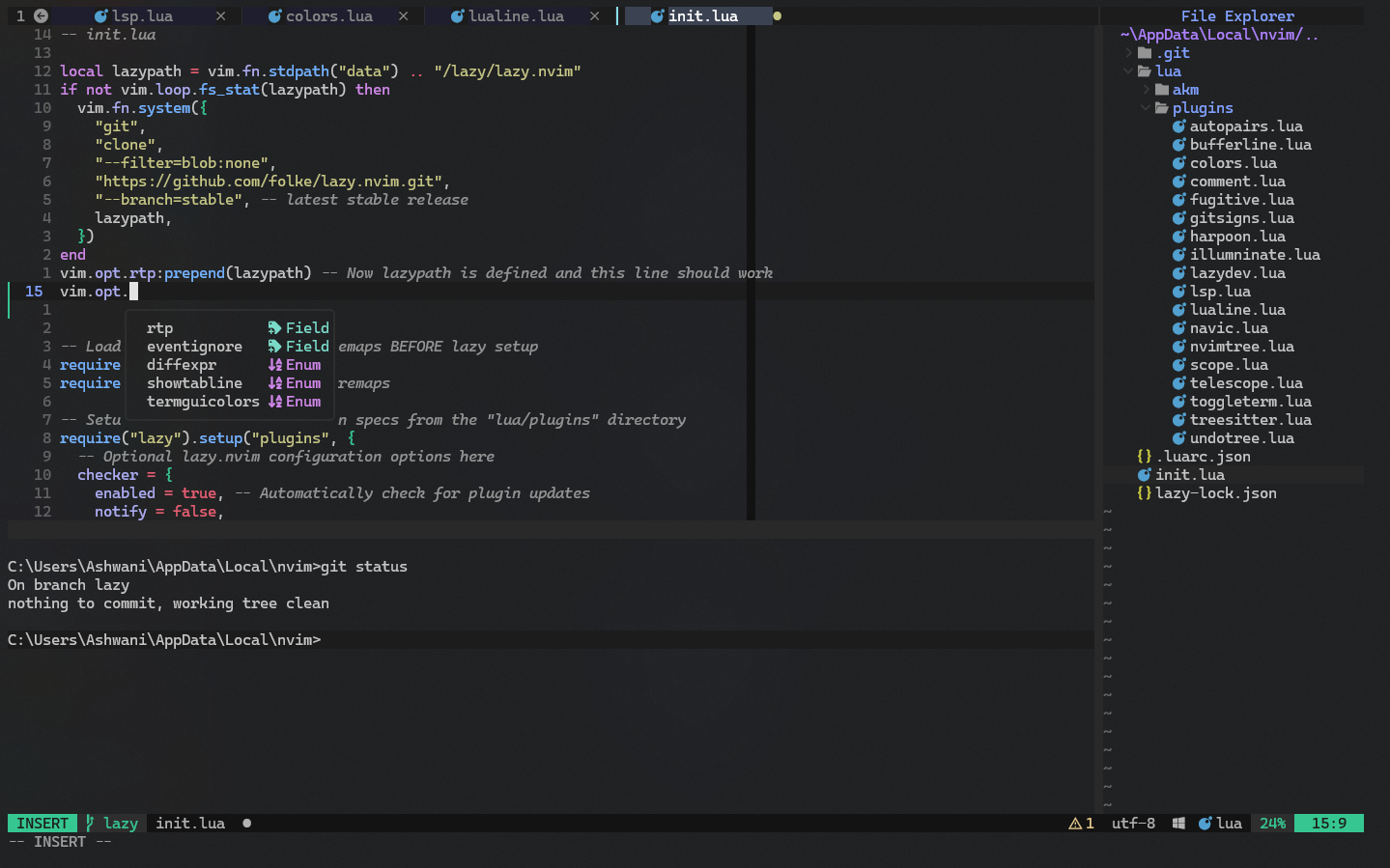This screenshot has height=868, width=1390.
Task: Collapse the plugins folder chevron
Action: (1146, 108)
